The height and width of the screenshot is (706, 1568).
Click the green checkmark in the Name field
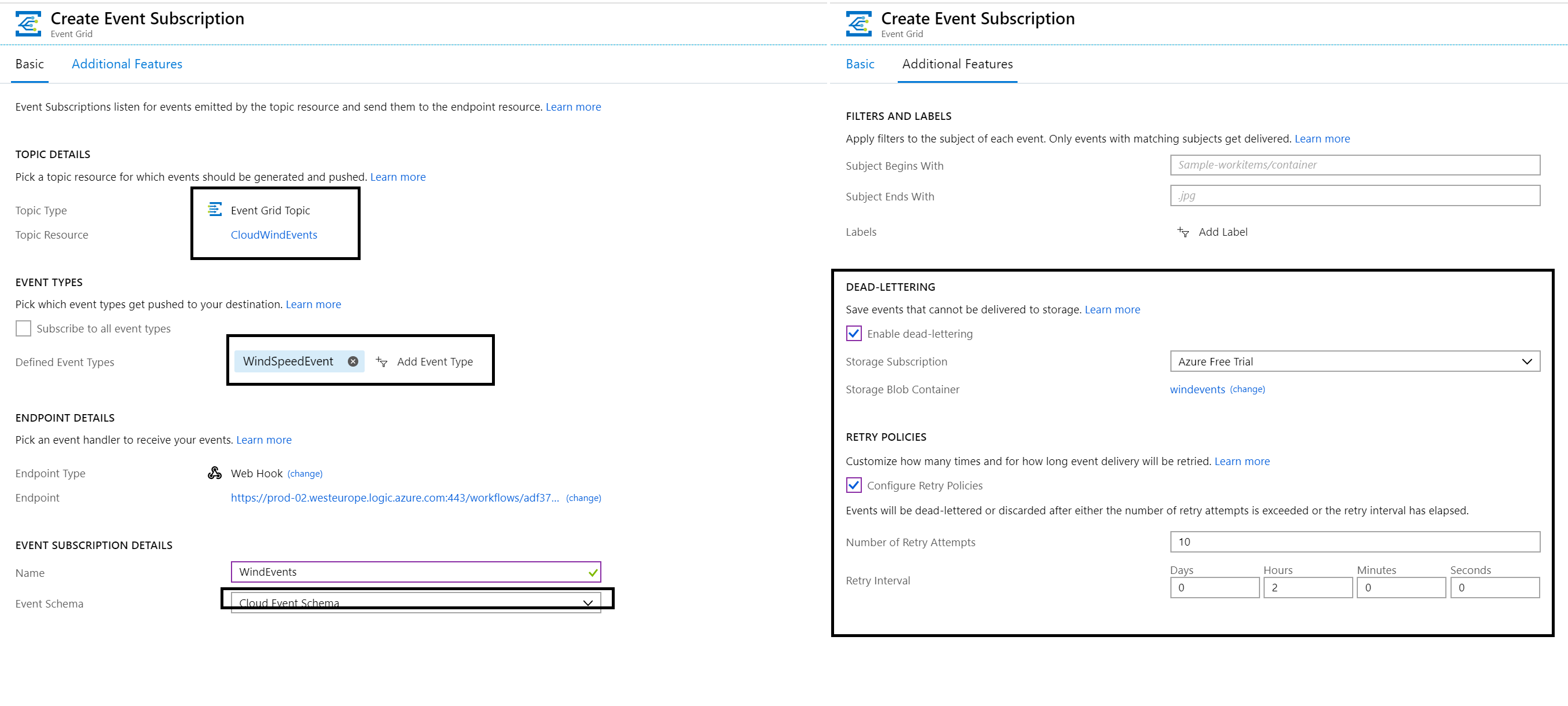tap(593, 572)
